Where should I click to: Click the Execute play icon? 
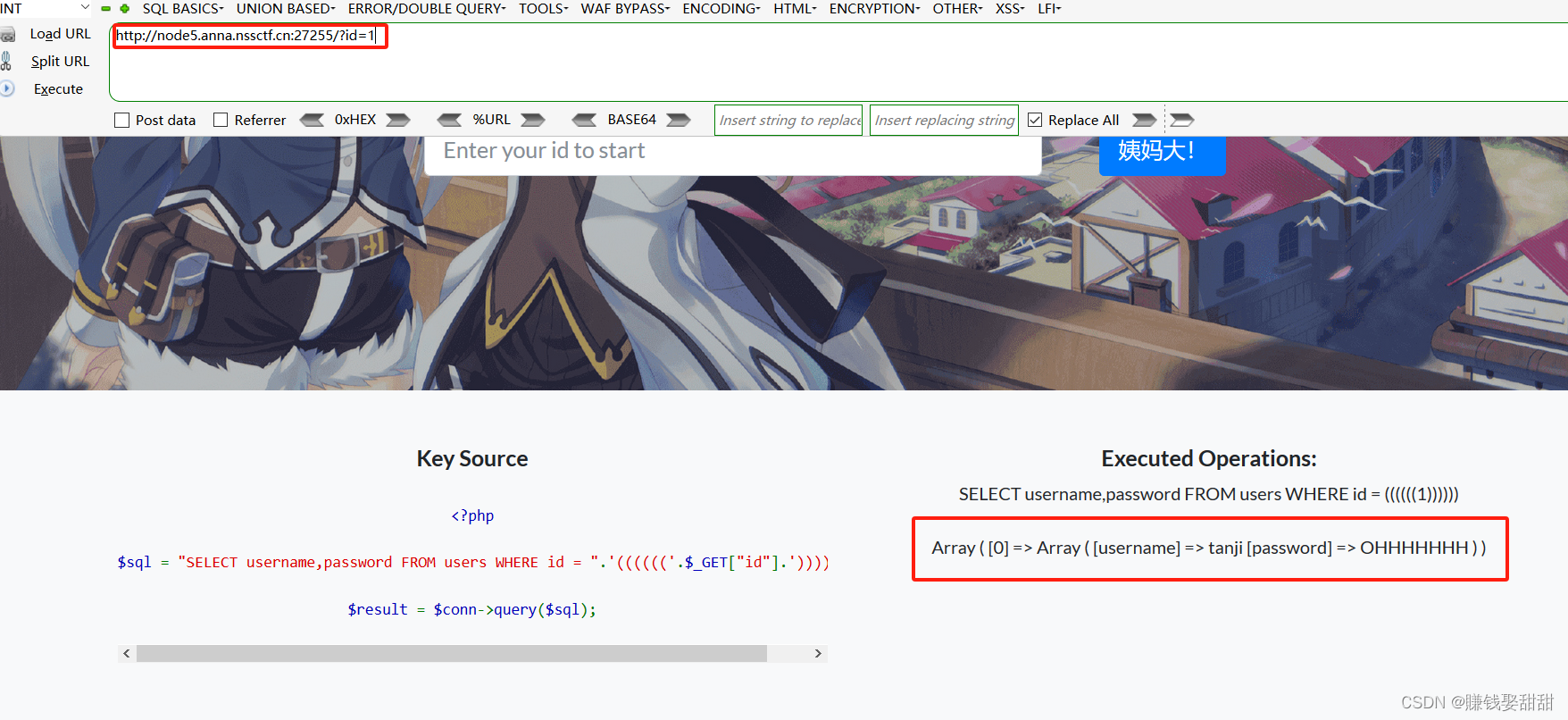pos(7,88)
